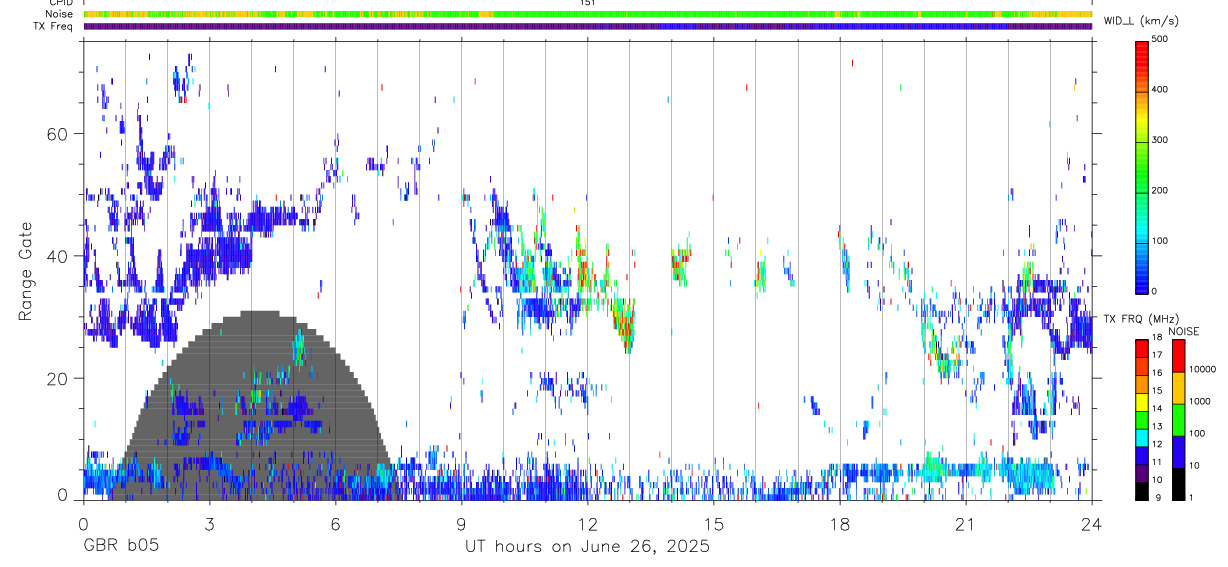Click the '13' label on the TX FRQ scale

[1156, 427]
